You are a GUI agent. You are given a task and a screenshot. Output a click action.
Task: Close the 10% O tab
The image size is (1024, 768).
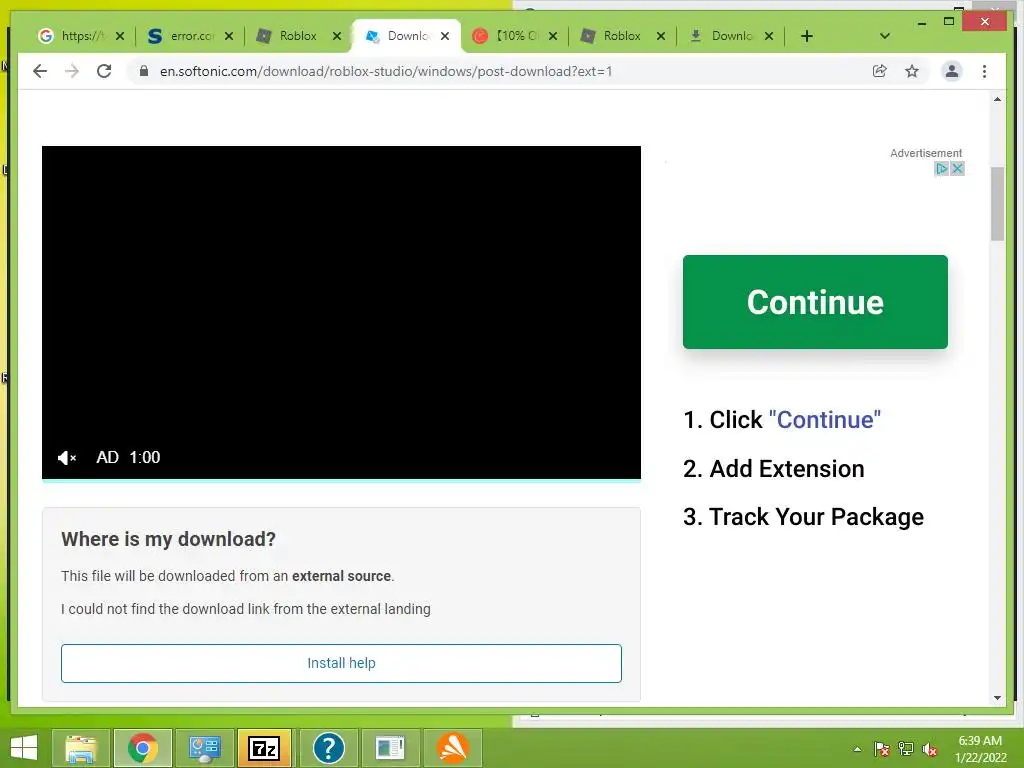coord(552,36)
